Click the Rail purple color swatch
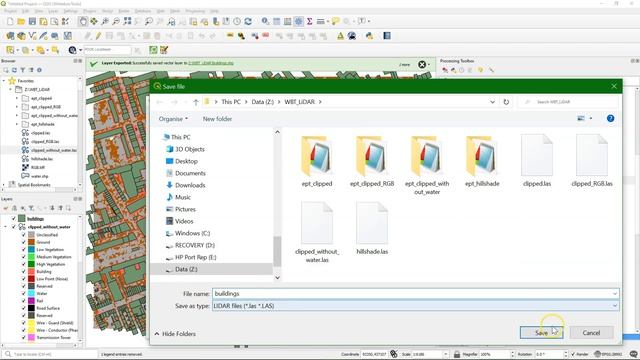This screenshot has width=640, height=360. (x=31, y=301)
